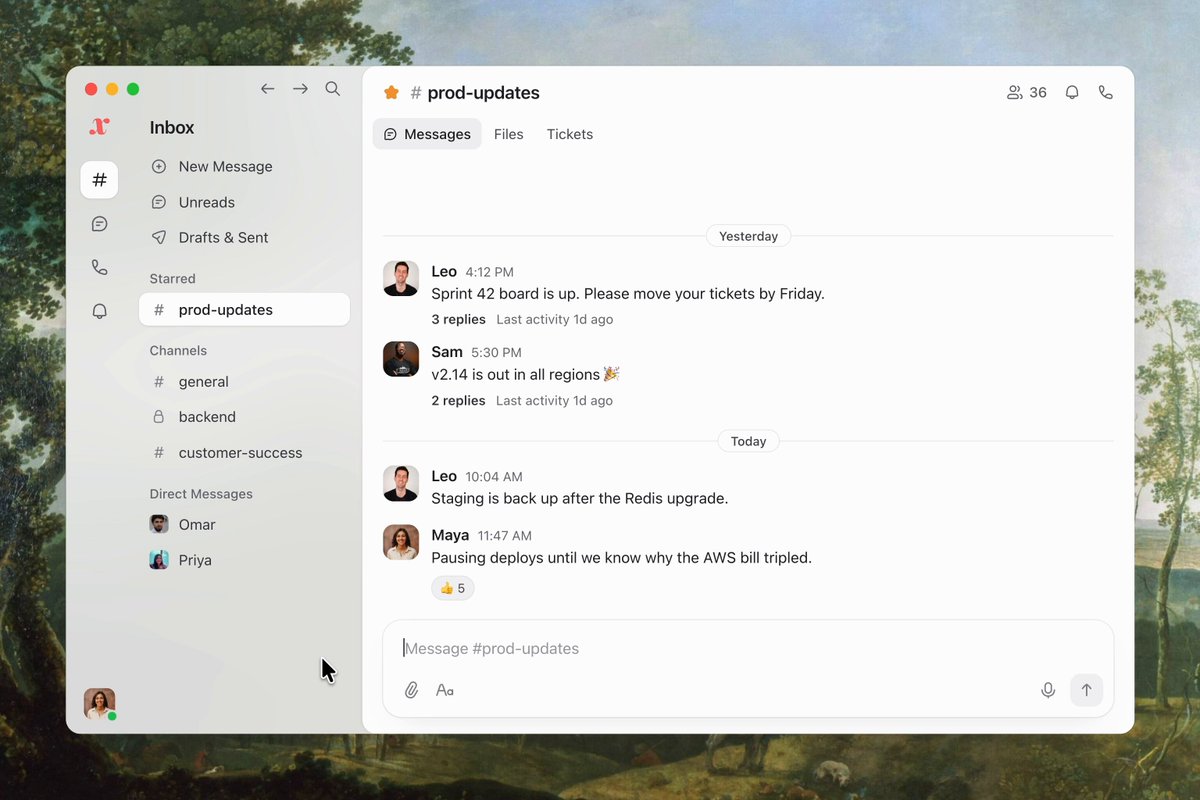Image resolution: width=1200 pixels, height=800 pixels.
Task: Open notifications from the rail bell icon
Action: point(99,311)
